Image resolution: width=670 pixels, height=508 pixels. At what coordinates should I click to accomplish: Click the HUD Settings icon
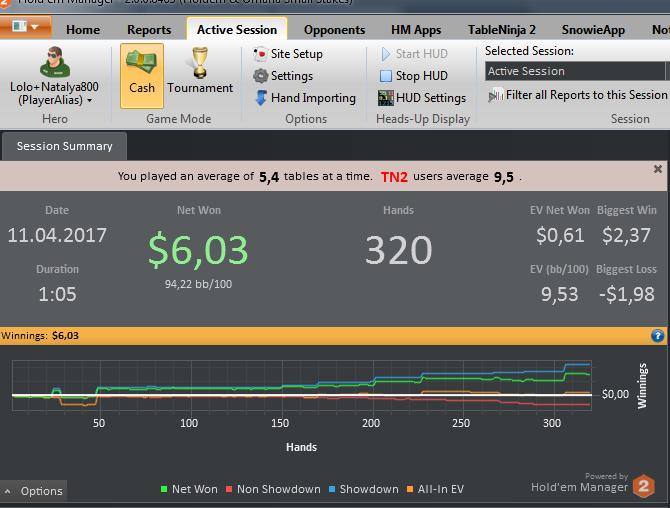385,98
